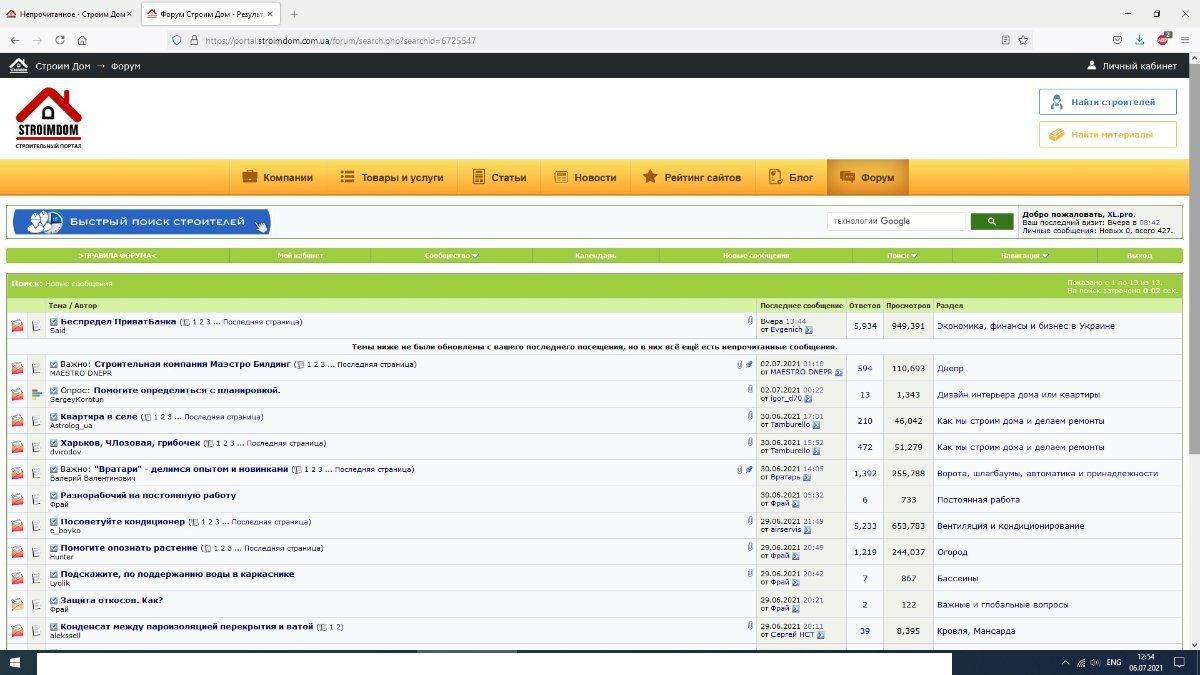The height and width of the screenshot is (675, 1200).
Task: Click the green search magnifier button
Action: [992, 221]
